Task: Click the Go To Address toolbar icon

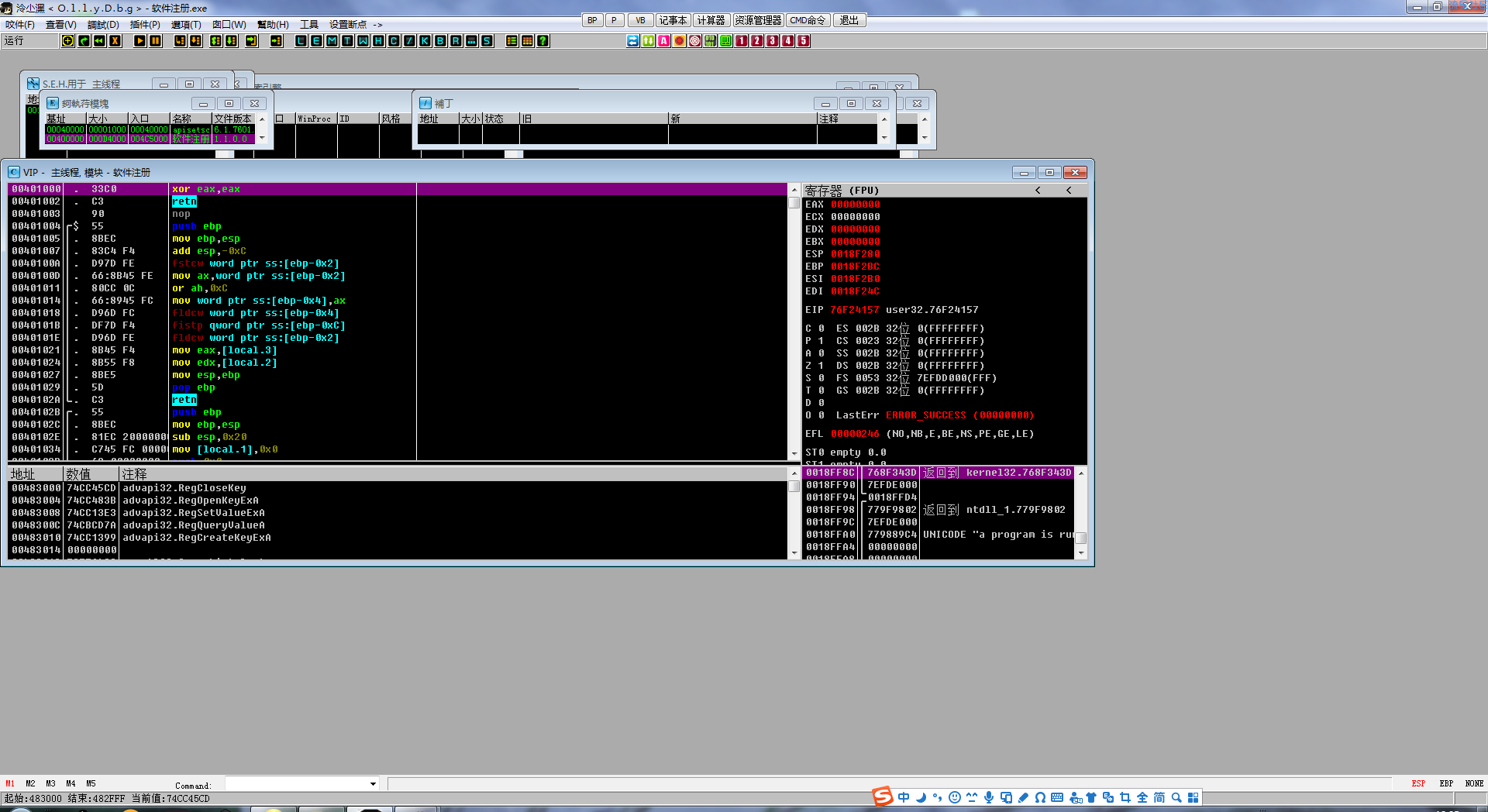Action: (x=276, y=41)
